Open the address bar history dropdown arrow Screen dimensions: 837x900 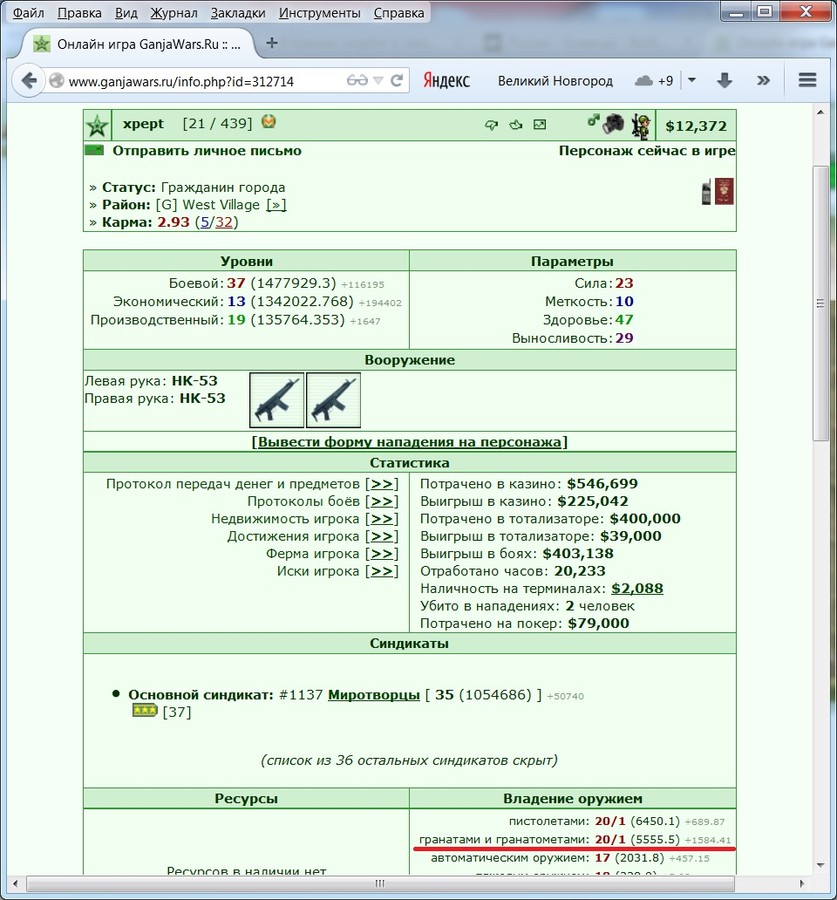[x=378, y=80]
